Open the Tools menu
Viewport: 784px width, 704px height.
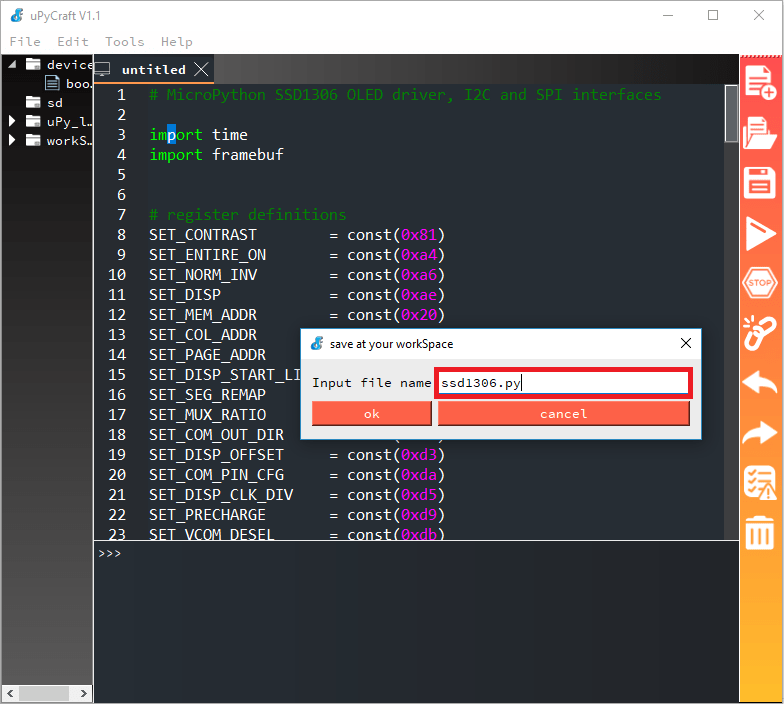point(124,41)
